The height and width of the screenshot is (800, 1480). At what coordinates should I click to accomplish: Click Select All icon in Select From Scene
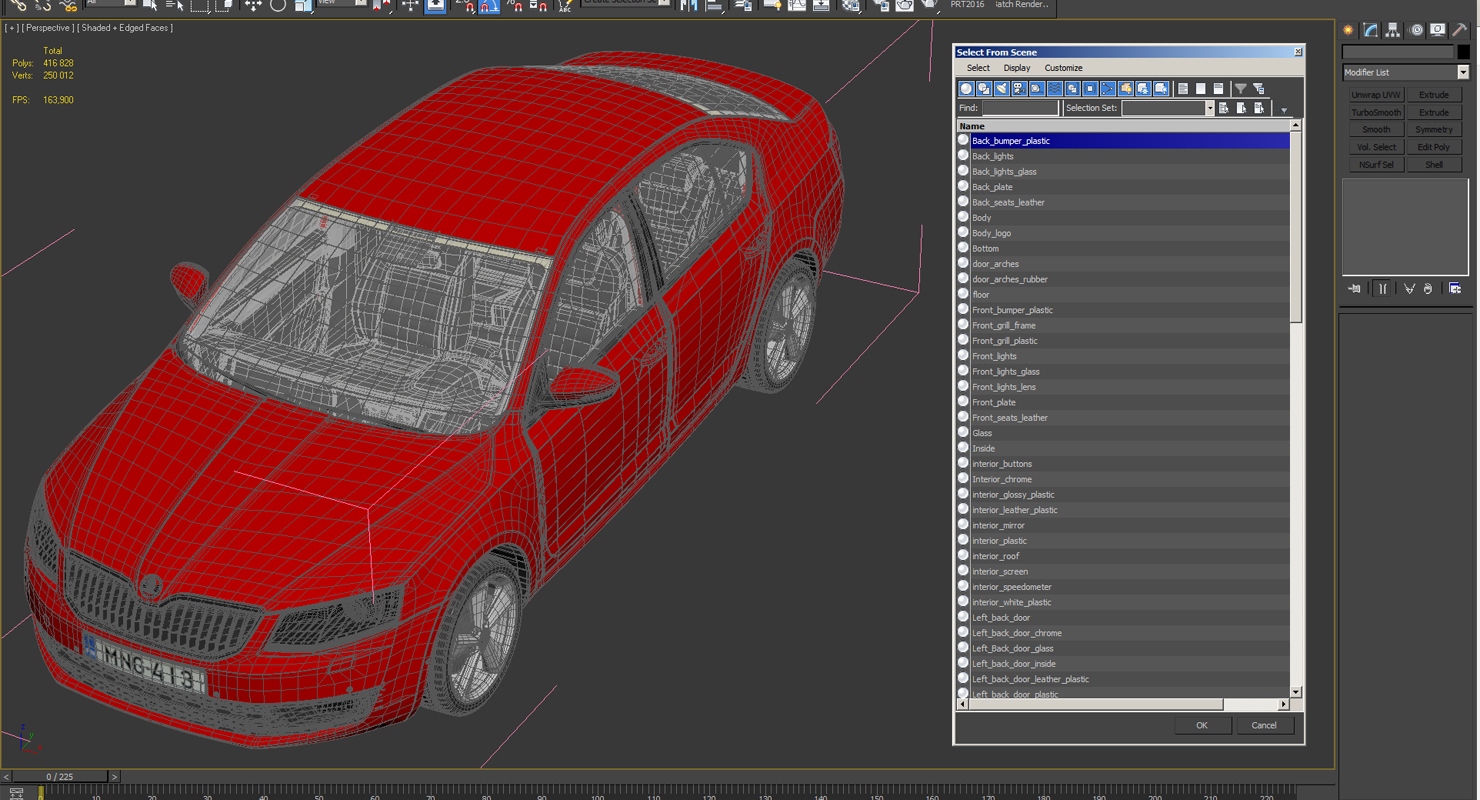click(x=1182, y=89)
